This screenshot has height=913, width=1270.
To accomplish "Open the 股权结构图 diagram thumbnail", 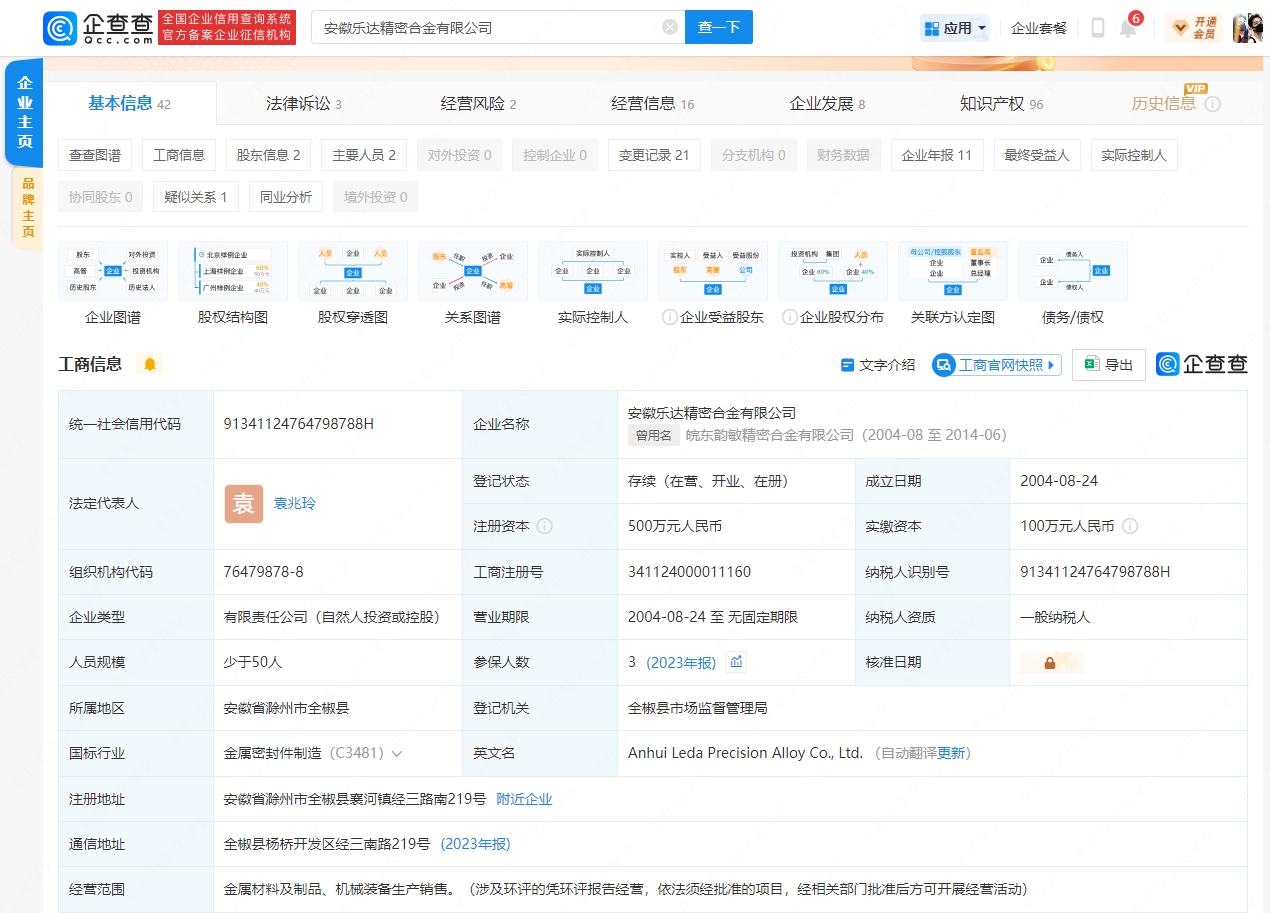I will [233, 271].
